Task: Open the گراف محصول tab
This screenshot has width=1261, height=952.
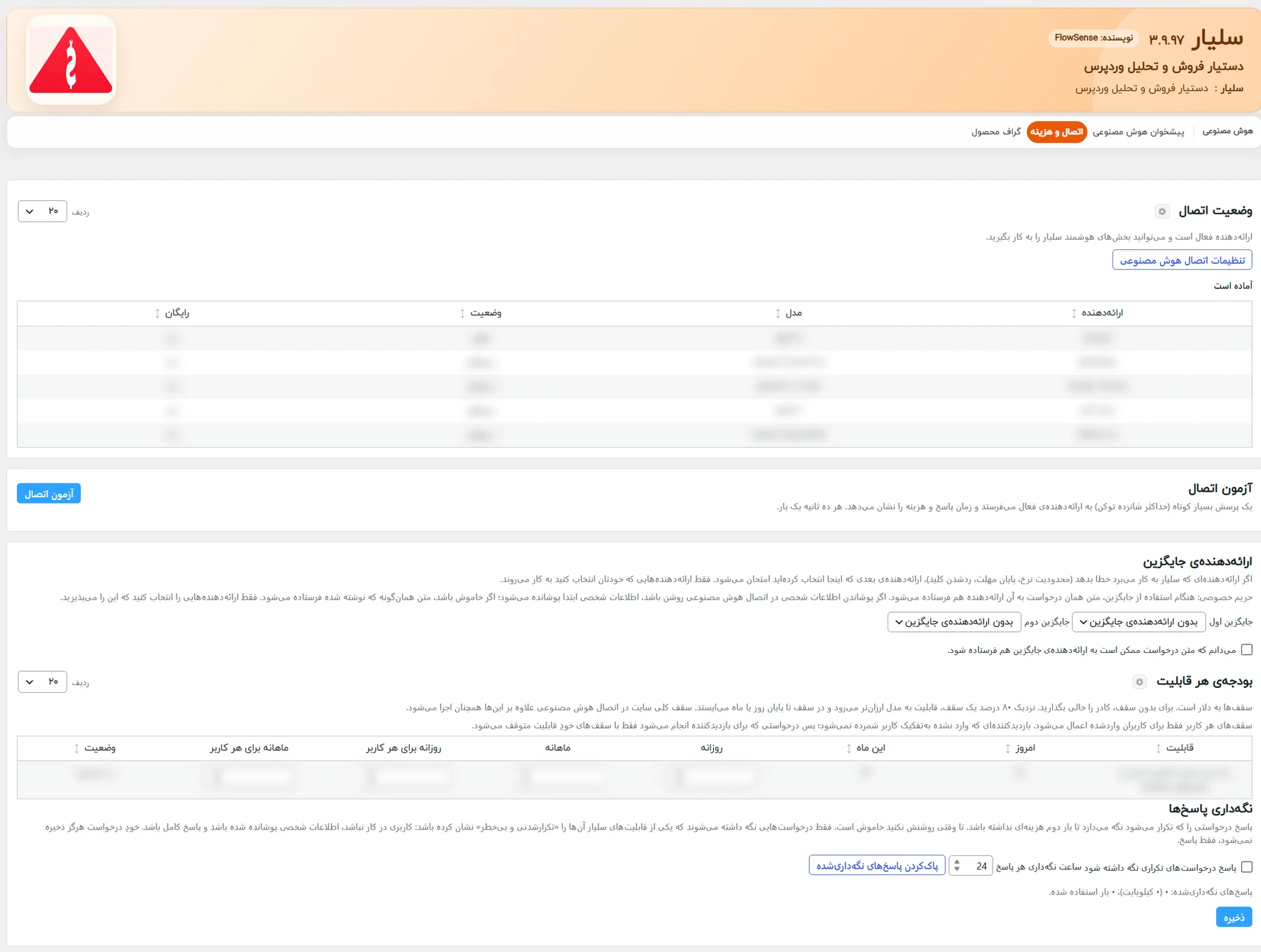Action: (996, 132)
